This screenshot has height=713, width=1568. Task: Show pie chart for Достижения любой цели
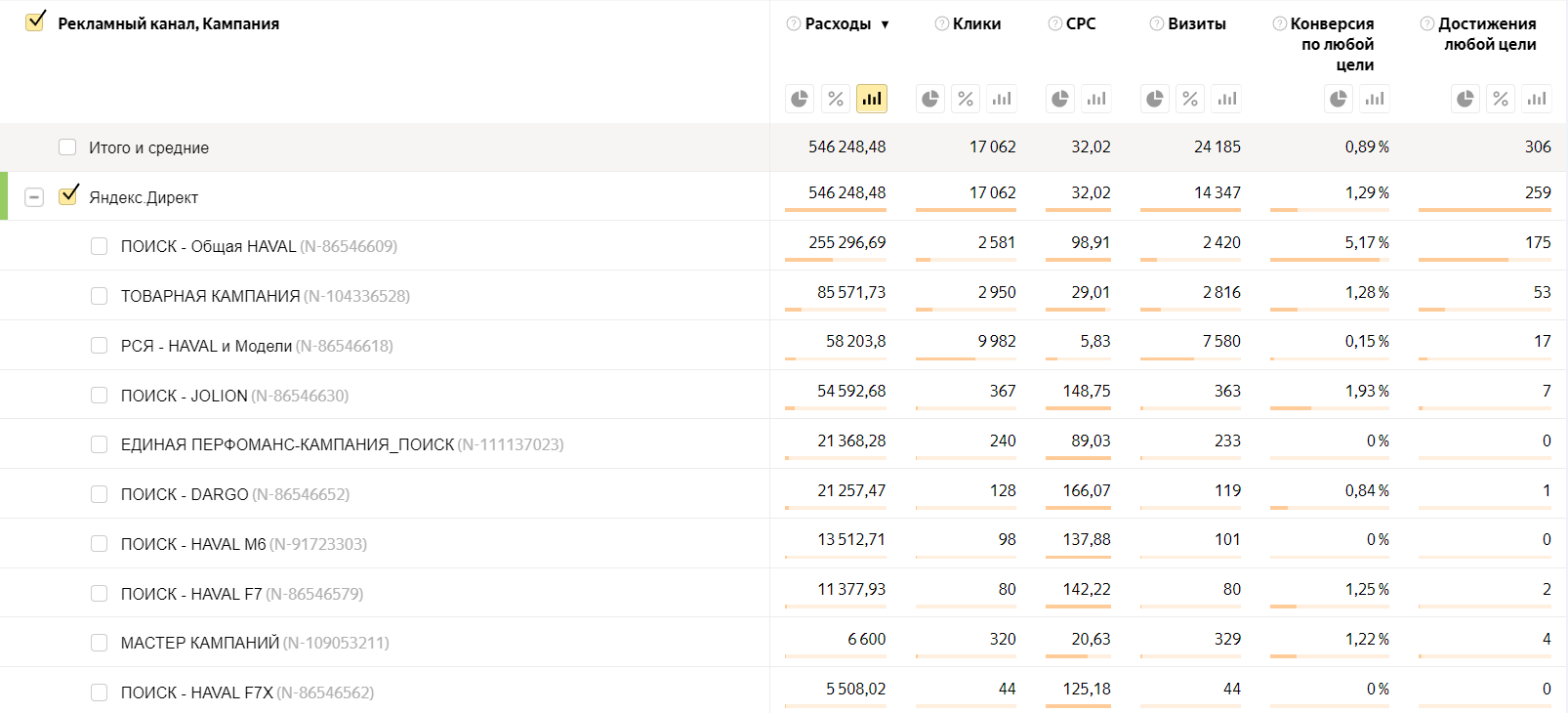click(x=1465, y=99)
